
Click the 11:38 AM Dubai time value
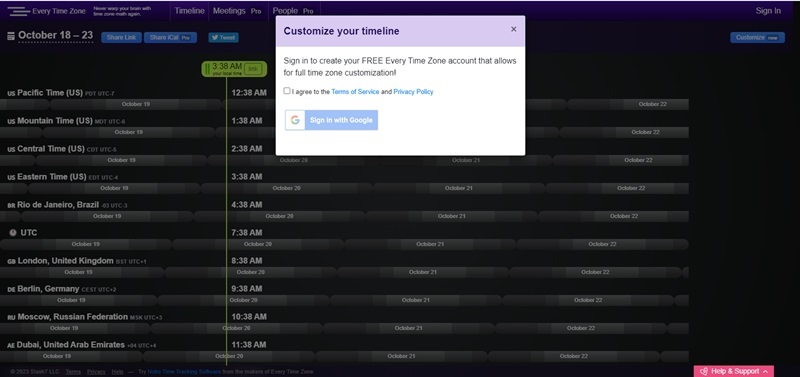pyautogui.click(x=248, y=345)
